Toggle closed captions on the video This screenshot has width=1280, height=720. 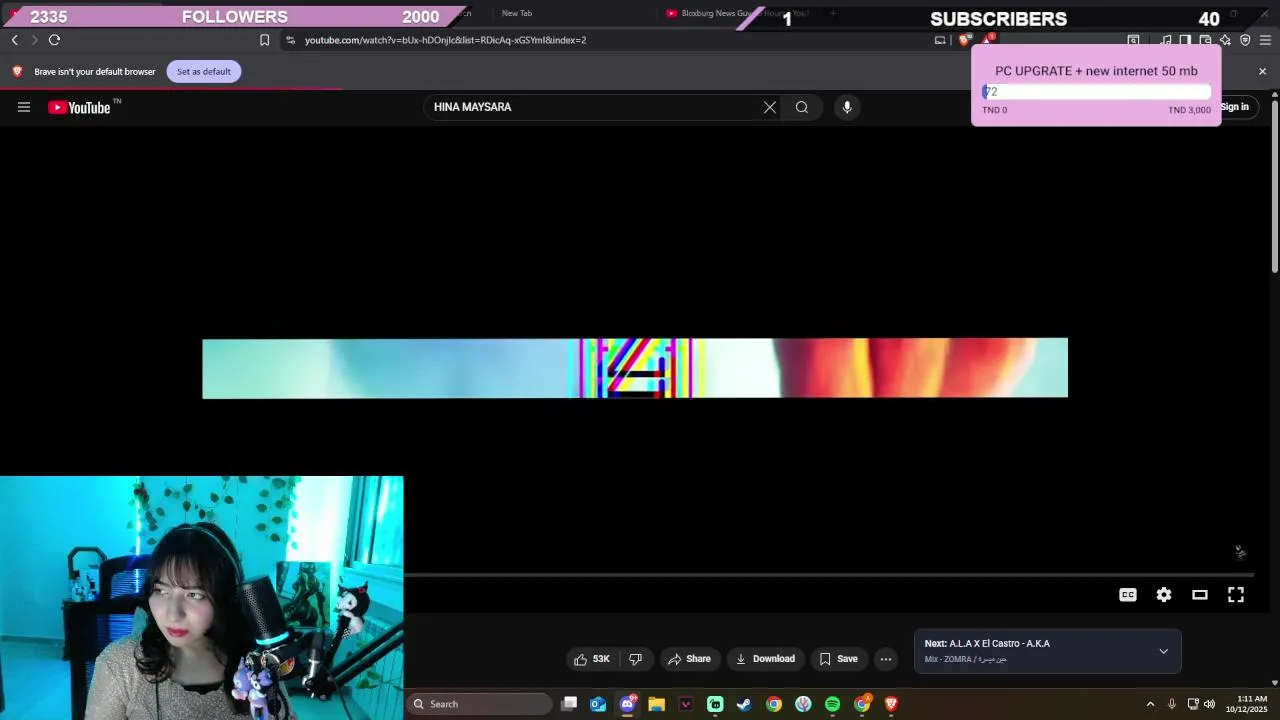click(1128, 595)
